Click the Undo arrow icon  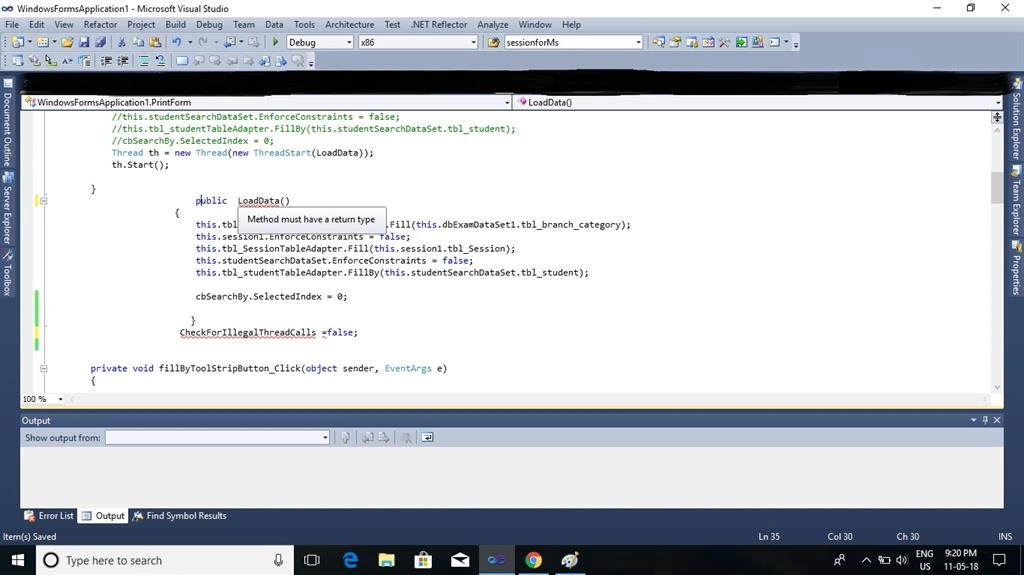point(176,42)
